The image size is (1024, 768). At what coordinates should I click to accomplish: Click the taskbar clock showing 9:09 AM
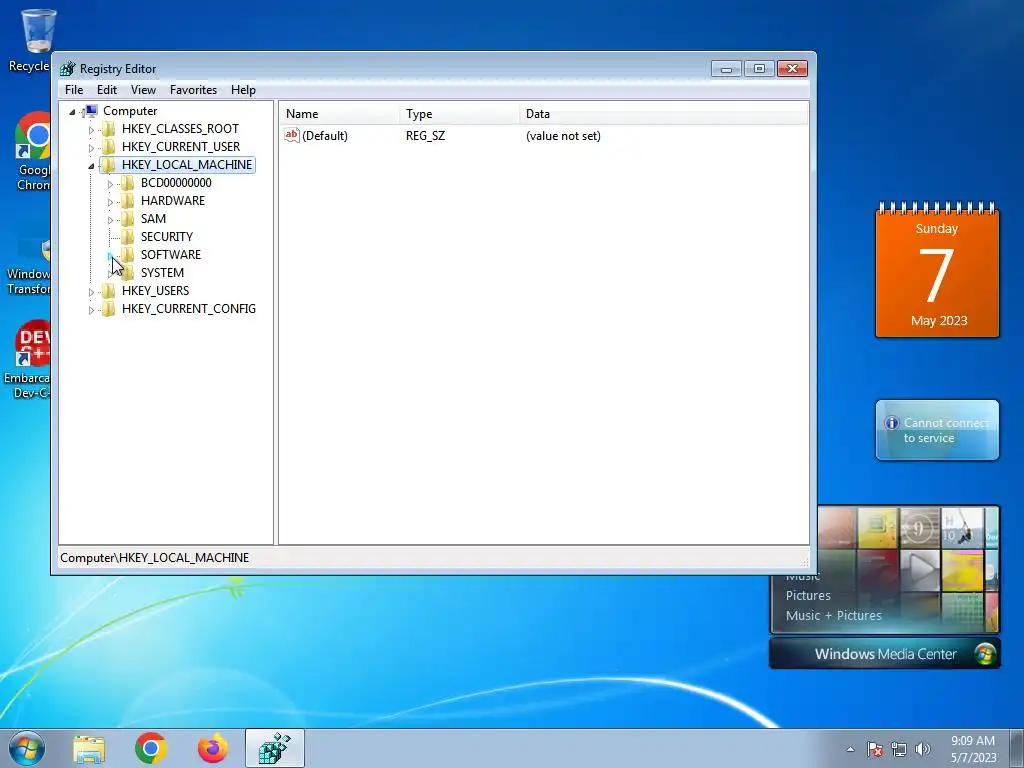973,749
